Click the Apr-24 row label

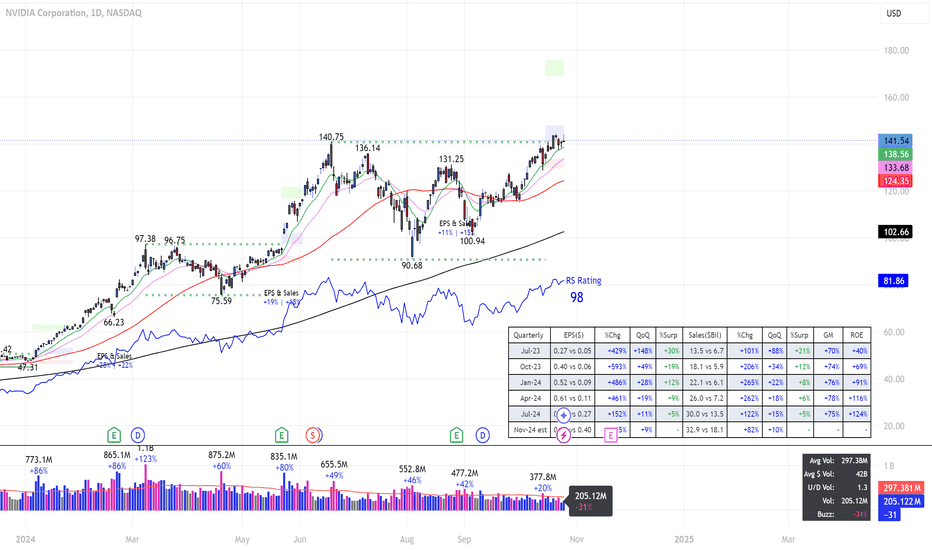[530, 398]
